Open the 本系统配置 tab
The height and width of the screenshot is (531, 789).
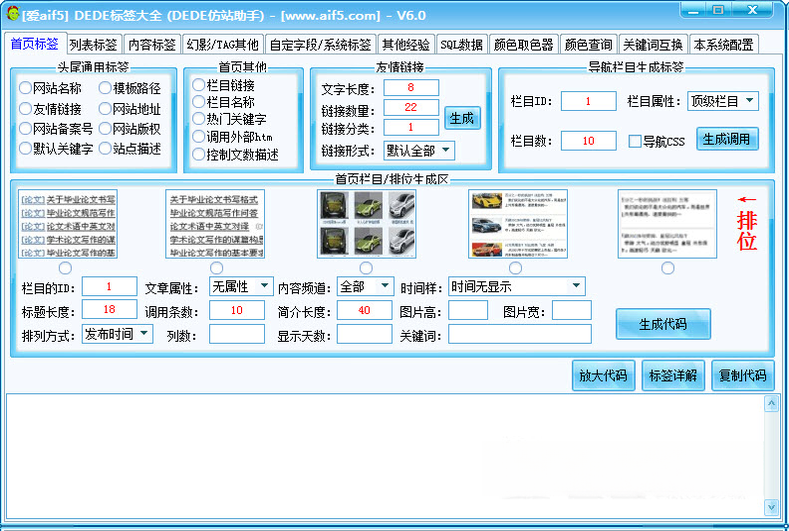[723, 45]
